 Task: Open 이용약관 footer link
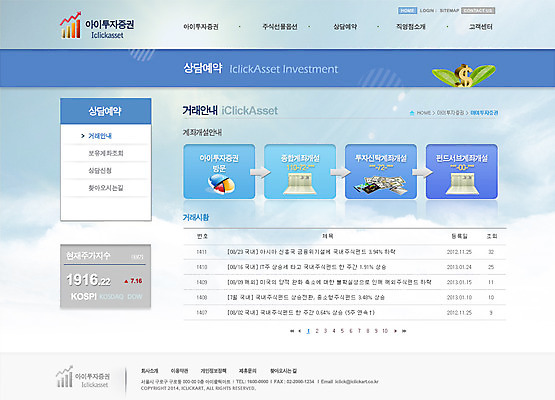179,371
